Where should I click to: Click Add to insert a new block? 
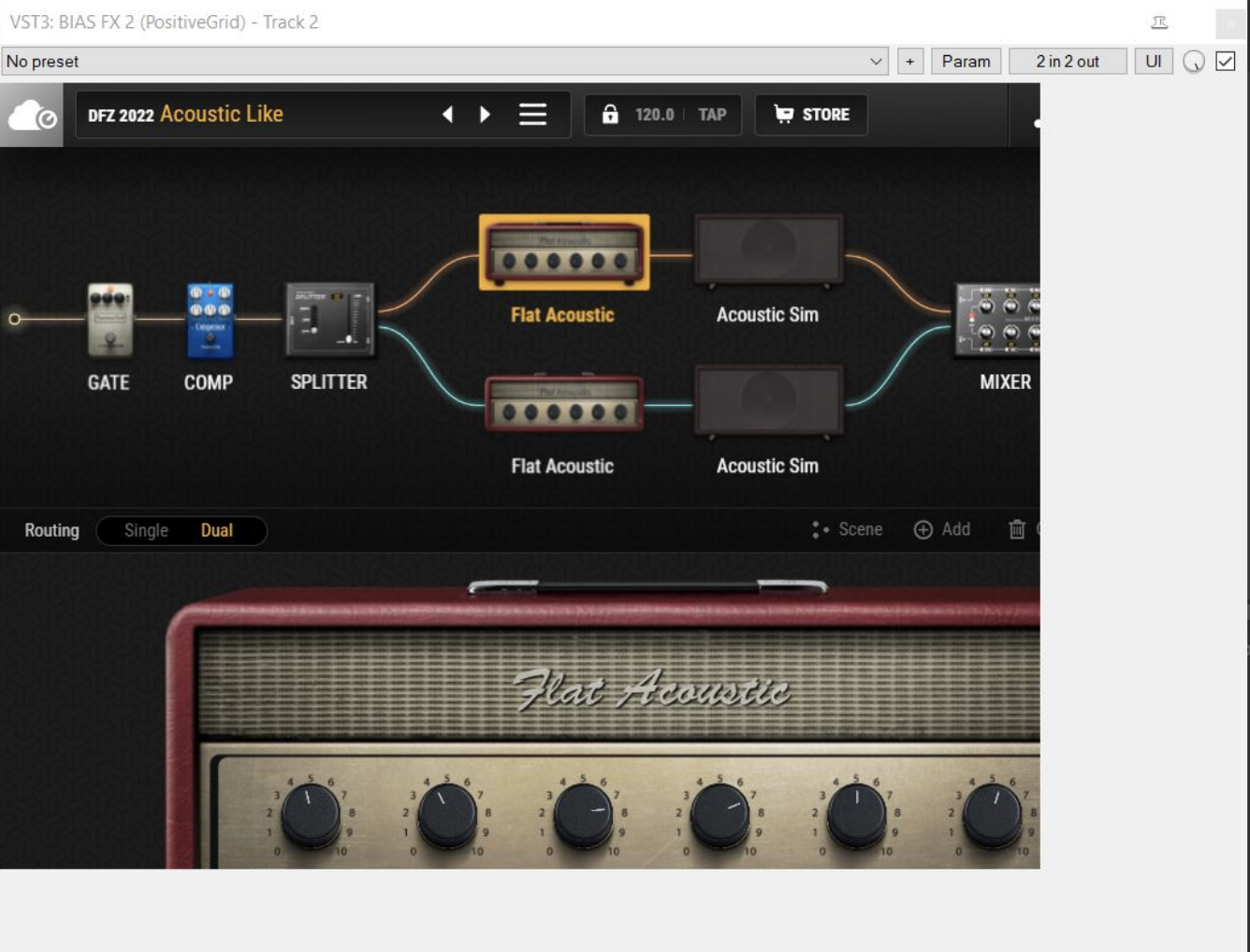(943, 529)
